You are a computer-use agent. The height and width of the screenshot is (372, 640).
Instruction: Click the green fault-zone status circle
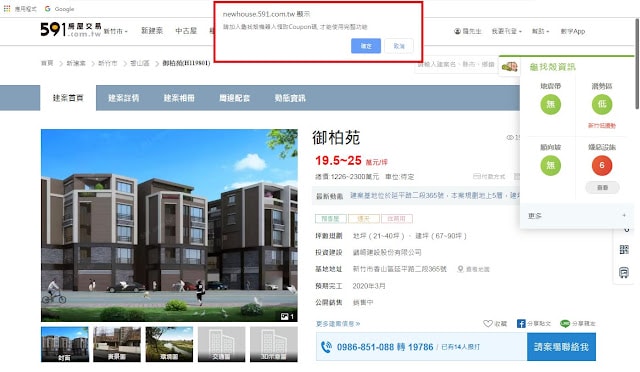pos(550,105)
